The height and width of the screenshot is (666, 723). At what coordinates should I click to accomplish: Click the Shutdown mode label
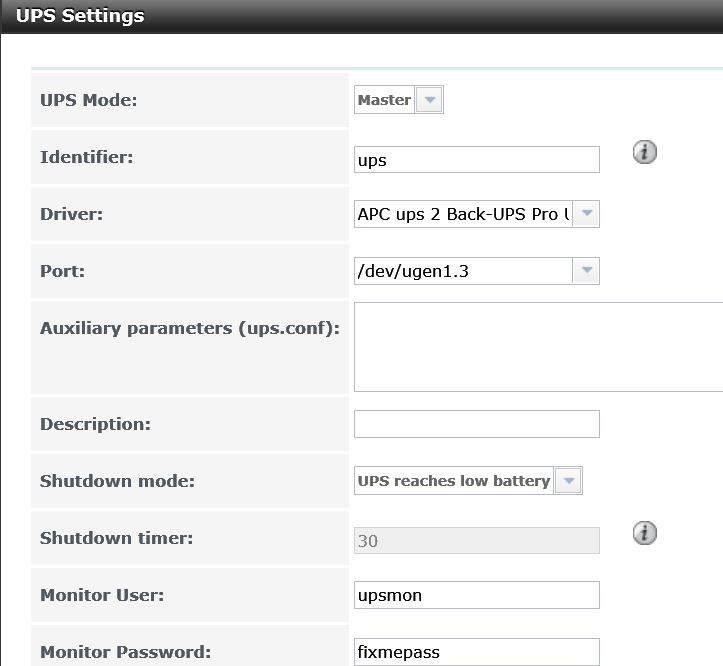(x=117, y=481)
